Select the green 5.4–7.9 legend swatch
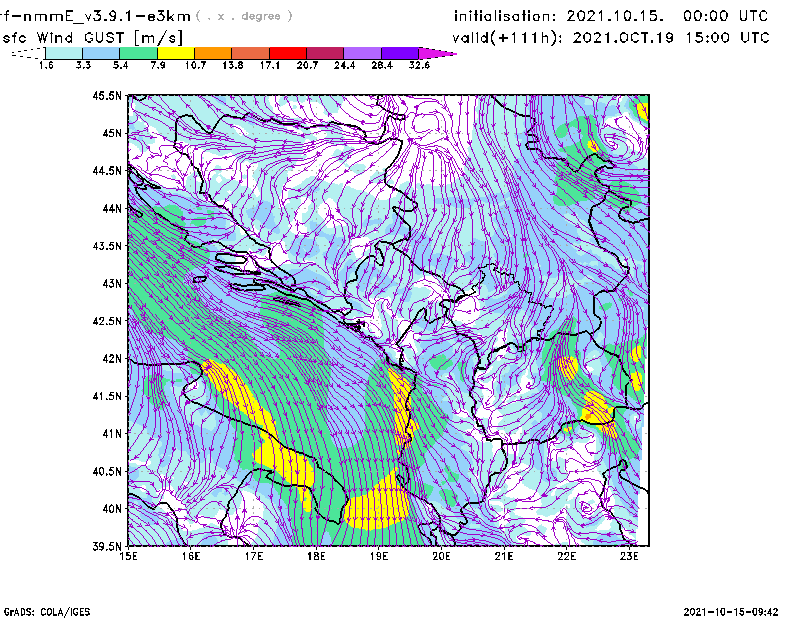This screenshot has width=800, height=618. coord(139,53)
